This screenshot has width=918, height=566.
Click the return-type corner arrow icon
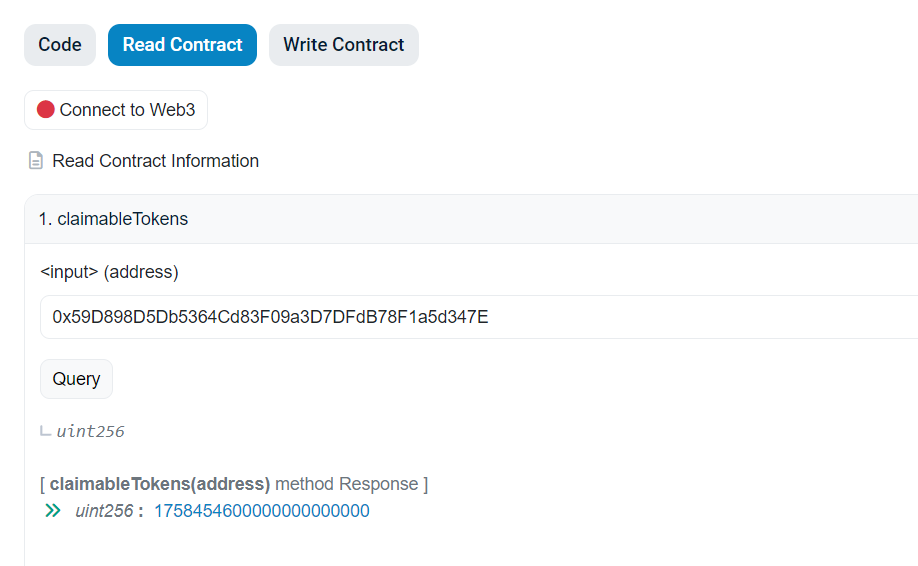(x=45, y=432)
